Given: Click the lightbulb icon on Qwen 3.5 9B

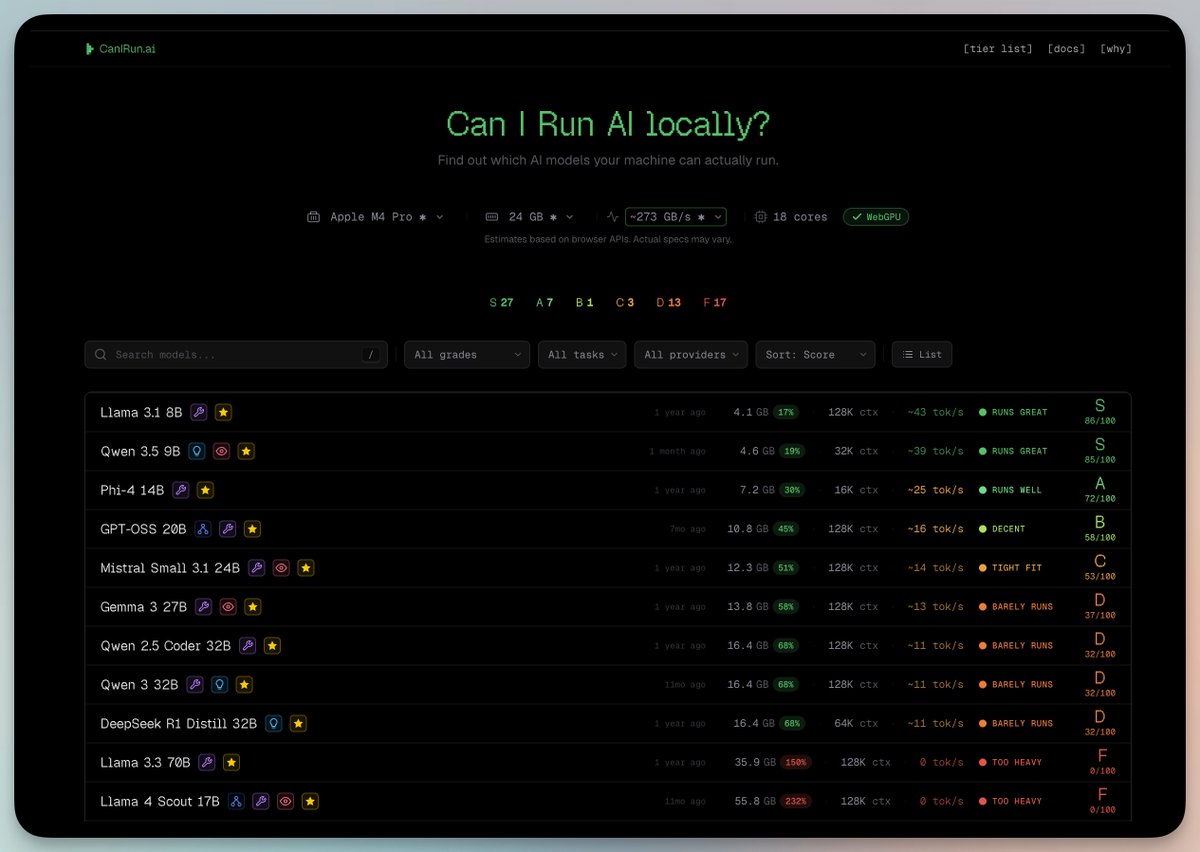Looking at the screenshot, I should 197,451.
